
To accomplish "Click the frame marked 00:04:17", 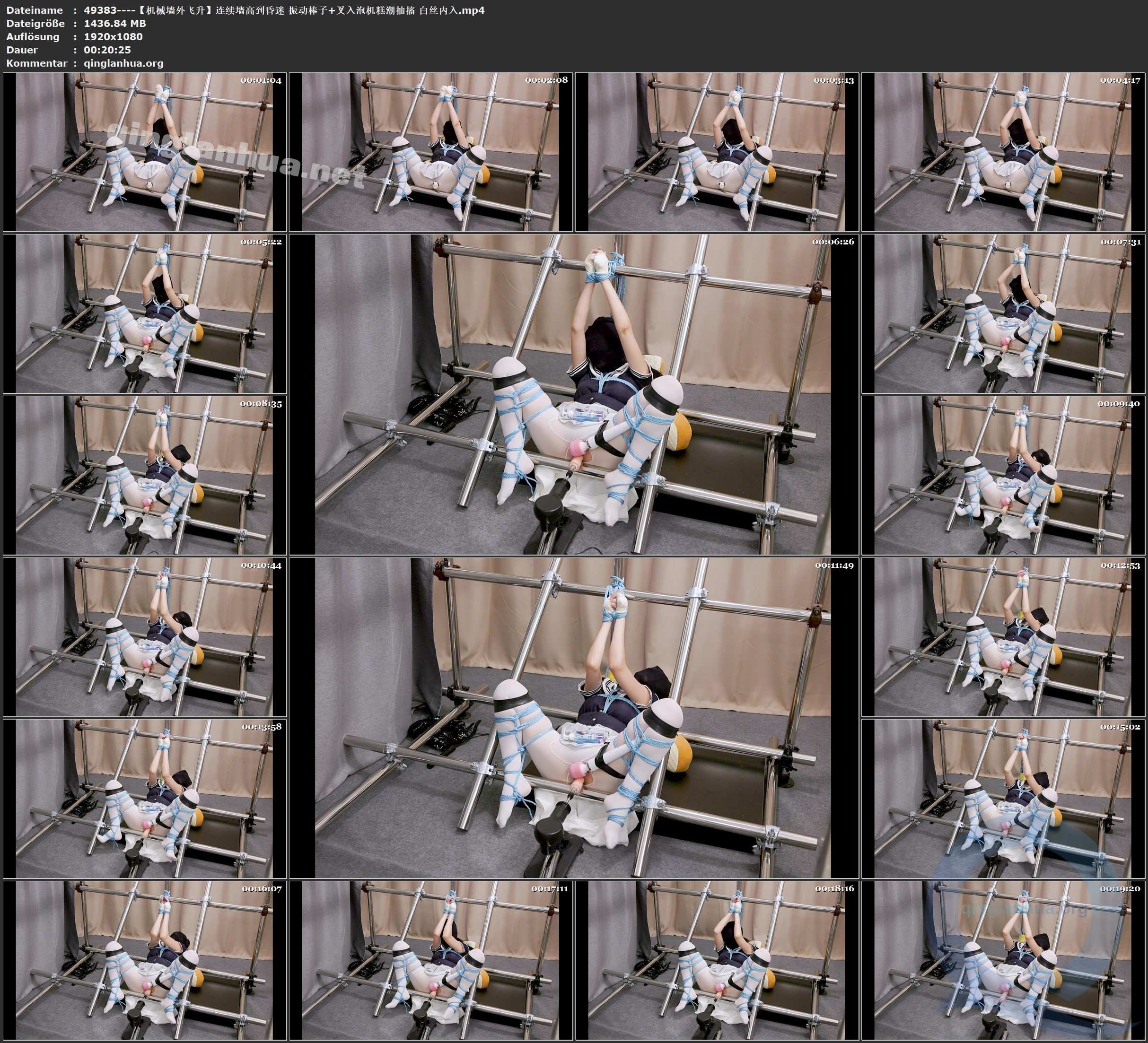I will (1003, 152).
